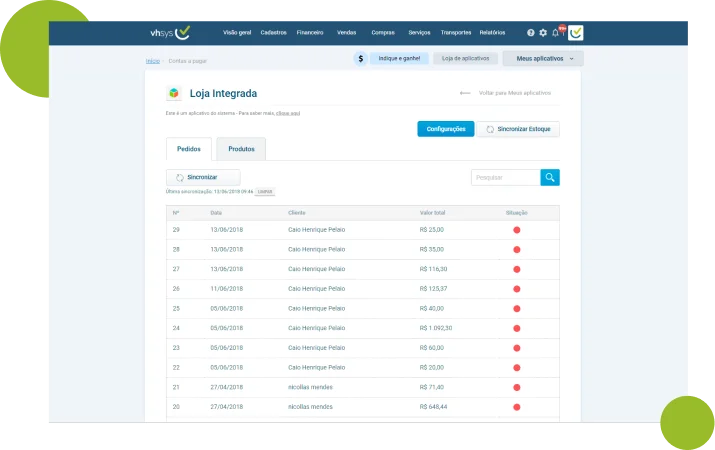Click the Valor total column header
The height and width of the screenshot is (450, 715).
tap(432, 213)
